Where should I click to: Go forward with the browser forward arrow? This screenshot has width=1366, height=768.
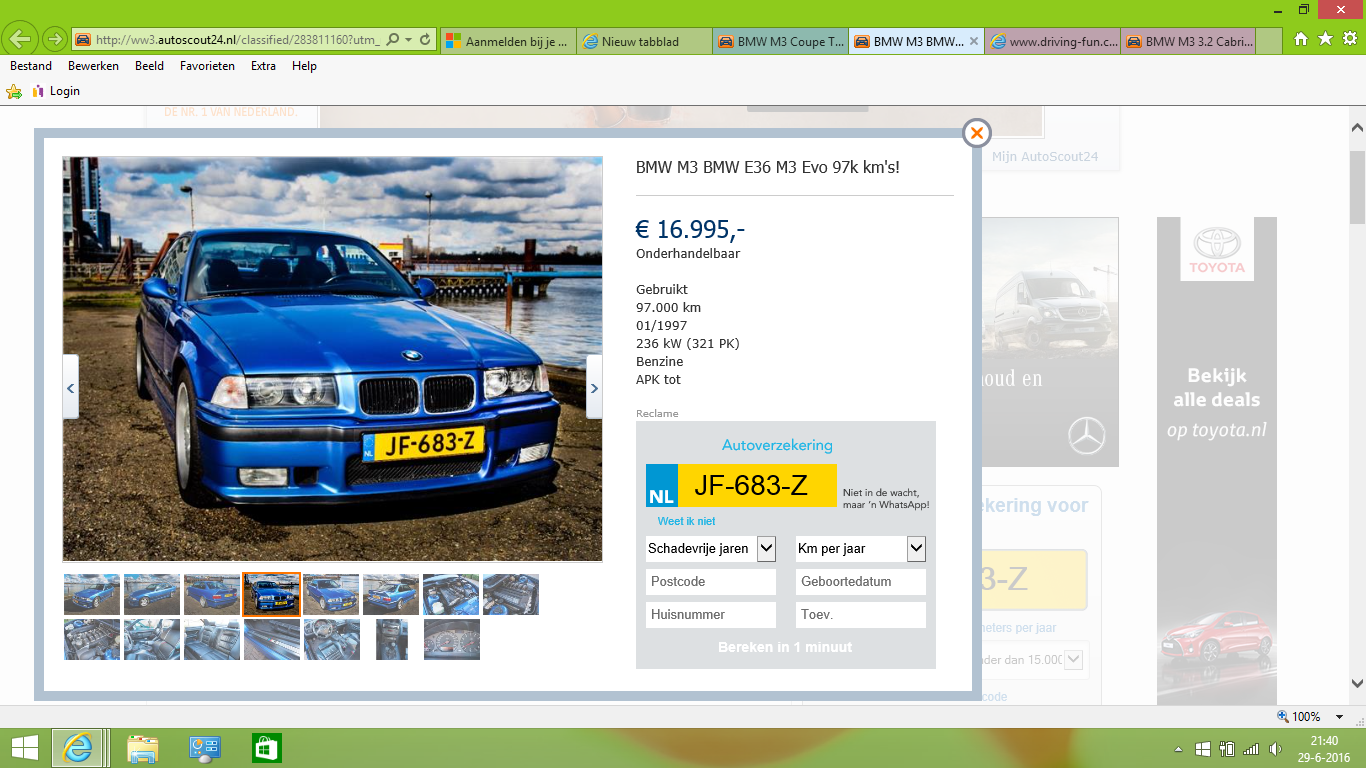pyautogui.click(x=54, y=40)
